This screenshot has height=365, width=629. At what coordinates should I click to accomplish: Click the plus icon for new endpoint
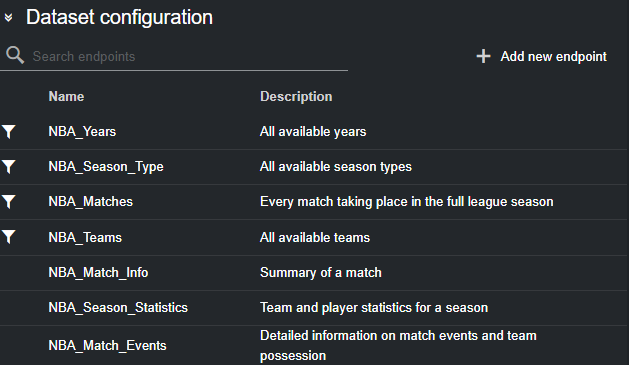pos(483,56)
